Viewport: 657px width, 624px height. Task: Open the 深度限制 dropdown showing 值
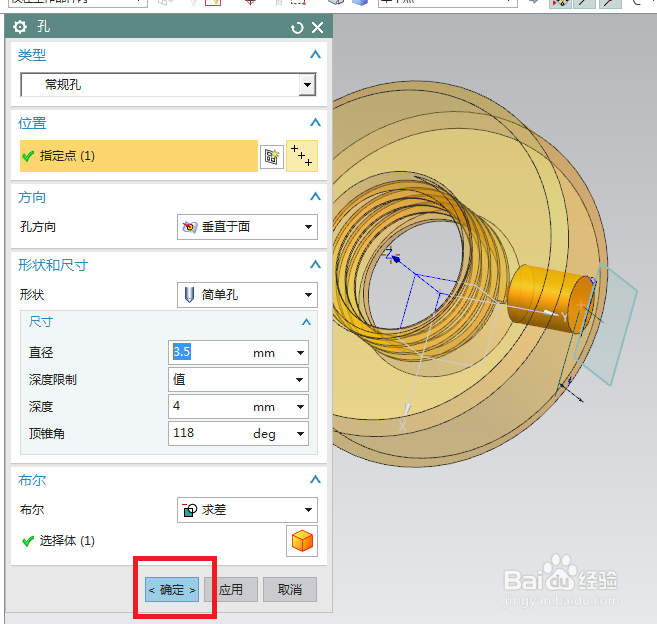(238, 380)
